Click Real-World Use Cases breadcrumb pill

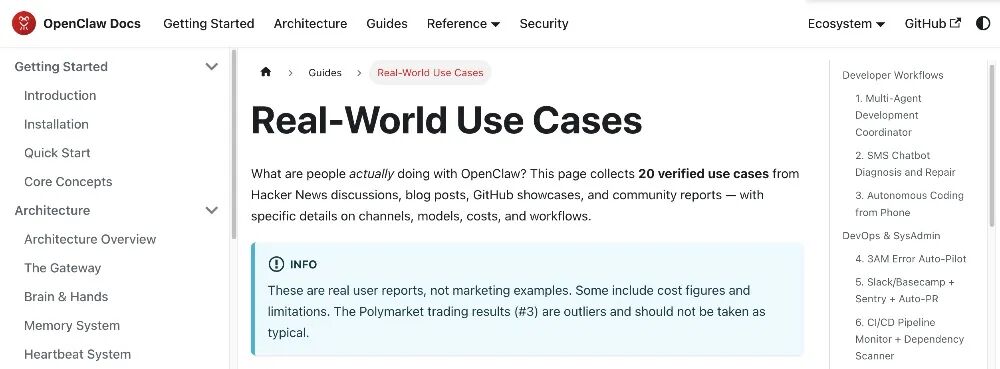pos(430,73)
